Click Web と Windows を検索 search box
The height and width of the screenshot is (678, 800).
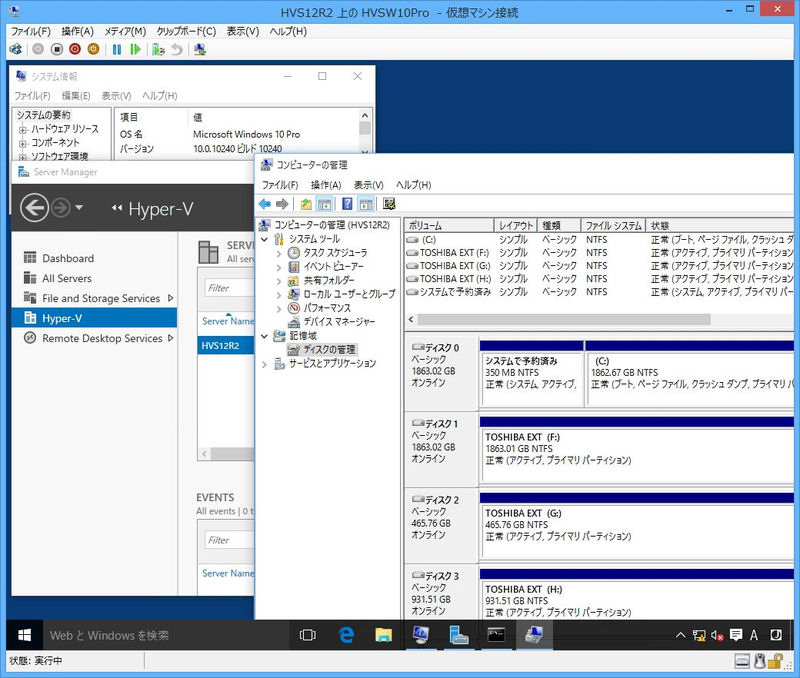point(166,635)
